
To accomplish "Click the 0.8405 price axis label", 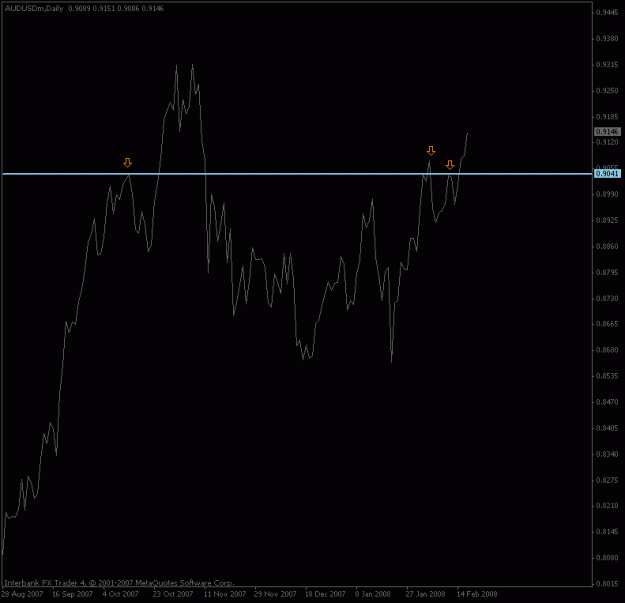I will (x=607, y=428).
